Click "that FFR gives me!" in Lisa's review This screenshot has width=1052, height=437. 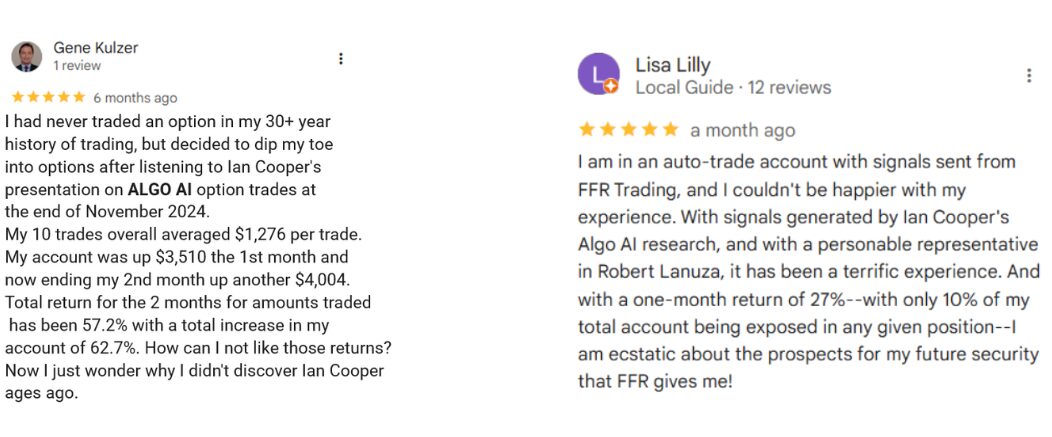655,381
